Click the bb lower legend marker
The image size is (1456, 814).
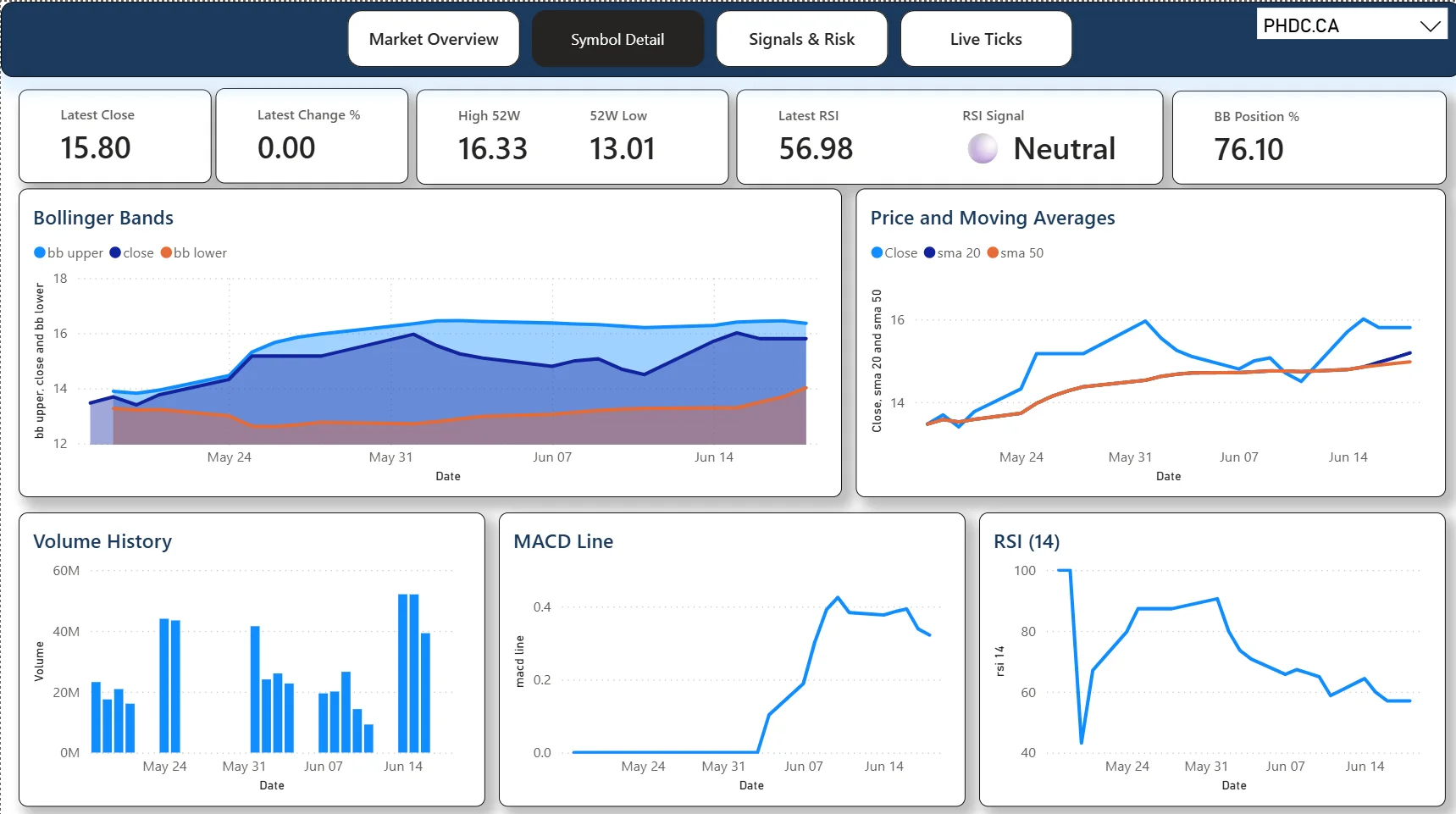[166, 252]
